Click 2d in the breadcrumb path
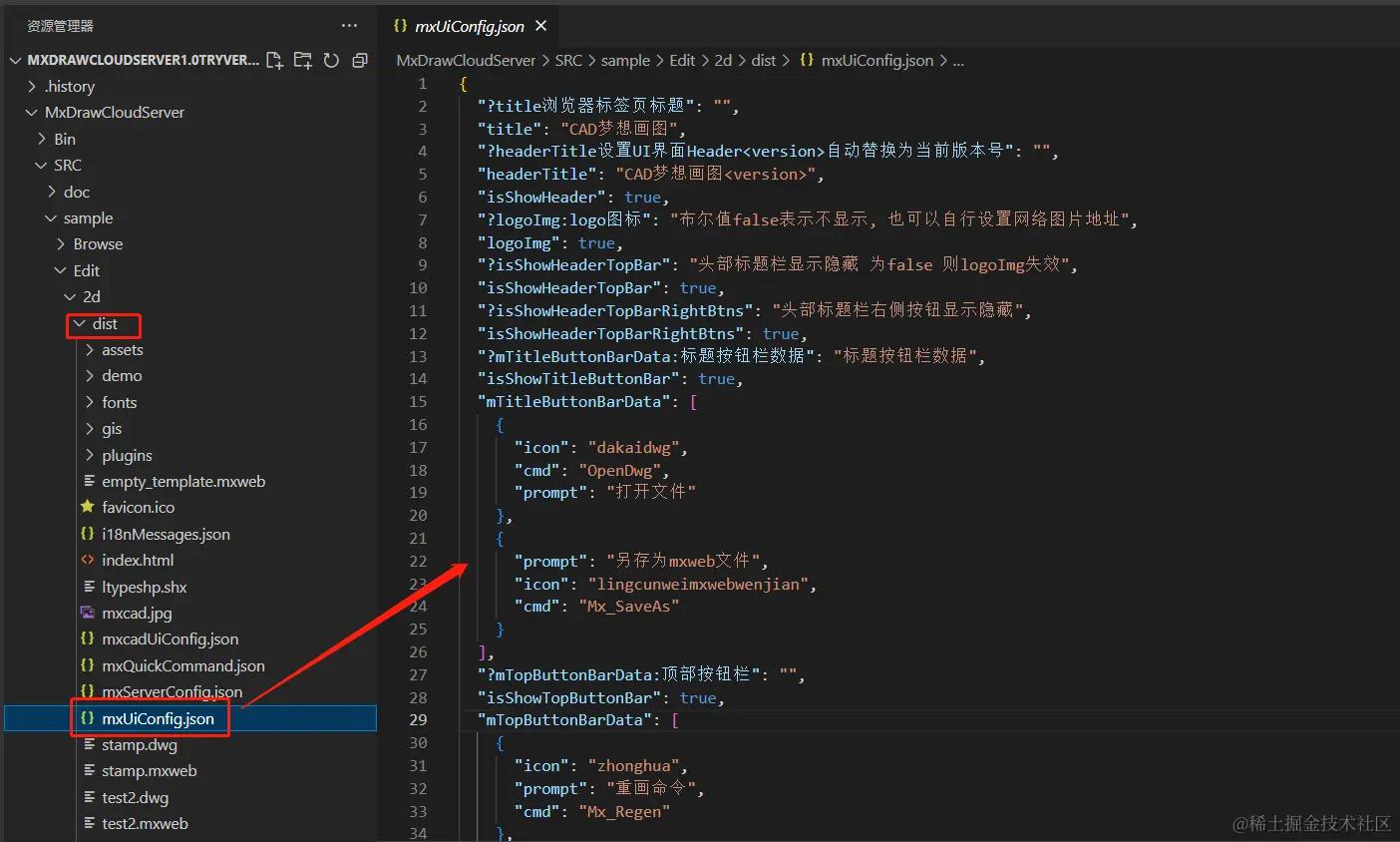 pyautogui.click(x=723, y=60)
